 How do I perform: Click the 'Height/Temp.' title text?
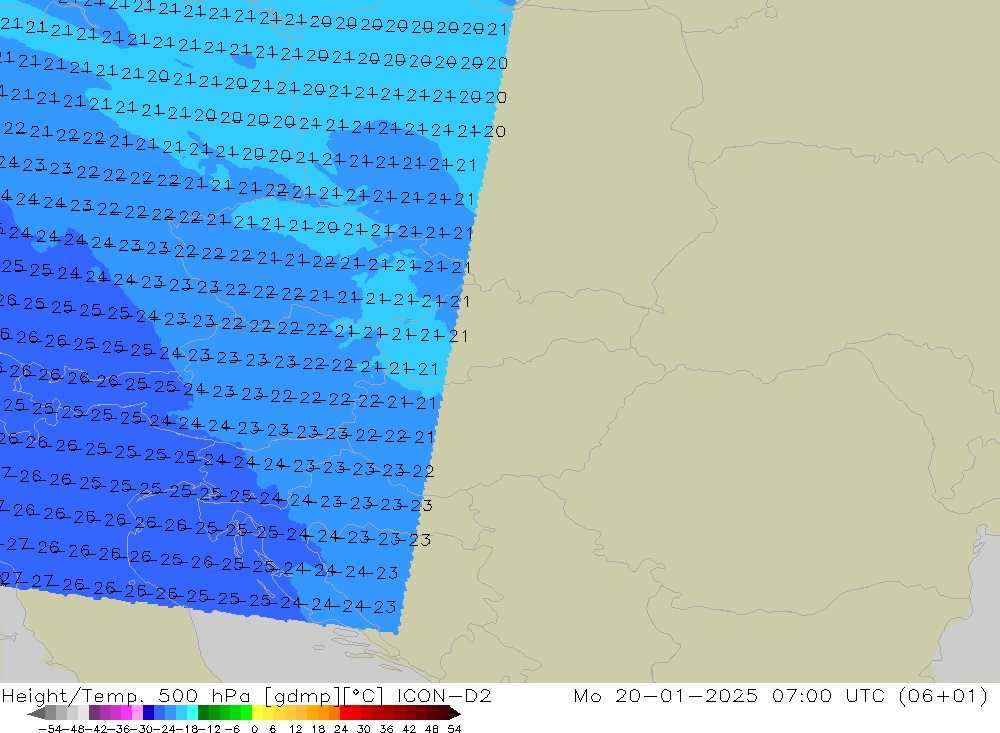(75, 695)
